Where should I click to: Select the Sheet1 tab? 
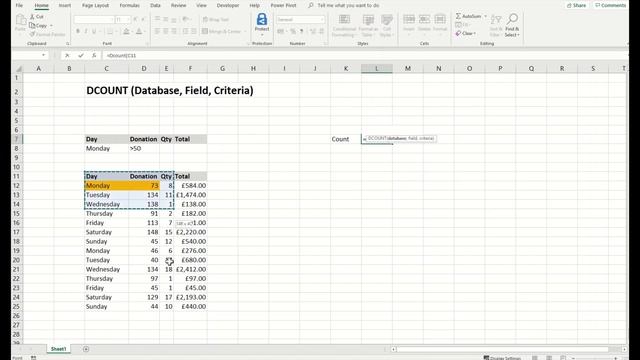[58, 349]
